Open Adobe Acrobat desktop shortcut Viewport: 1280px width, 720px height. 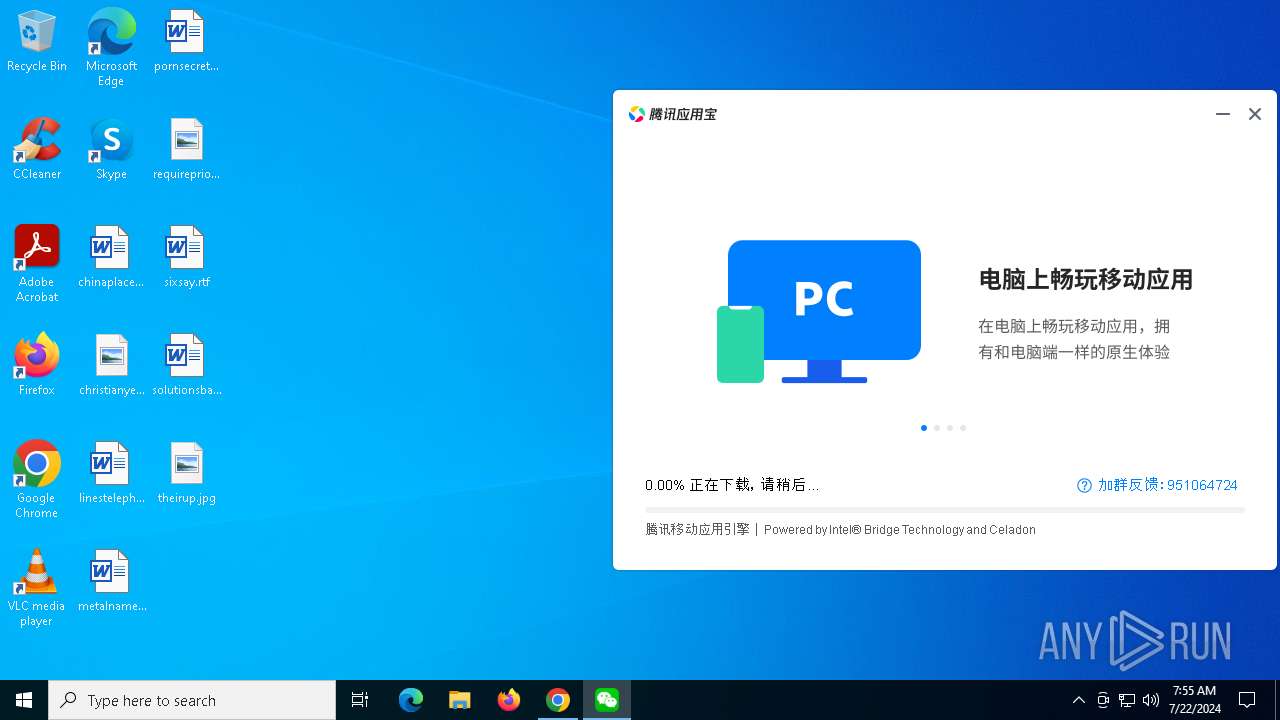click(x=37, y=264)
